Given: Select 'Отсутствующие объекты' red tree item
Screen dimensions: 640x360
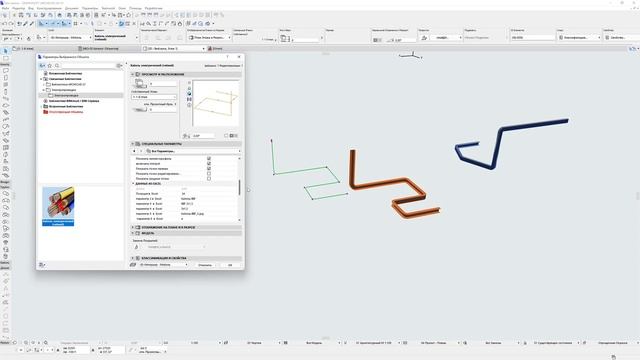Looking at the screenshot, I should 66,112.
